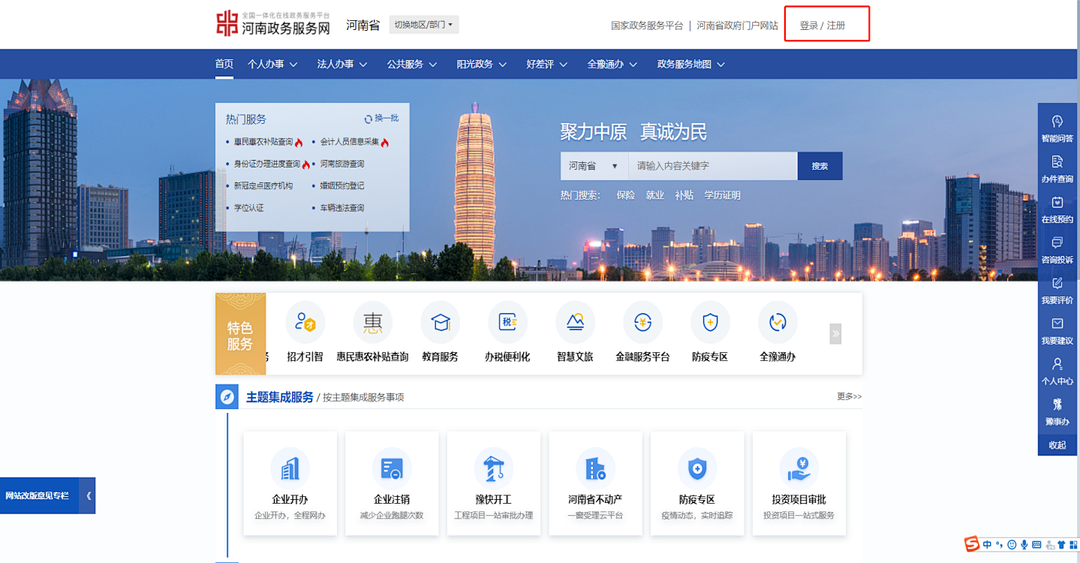
Task: Select the 金融服务平台 icon
Action: pos(642,324)
